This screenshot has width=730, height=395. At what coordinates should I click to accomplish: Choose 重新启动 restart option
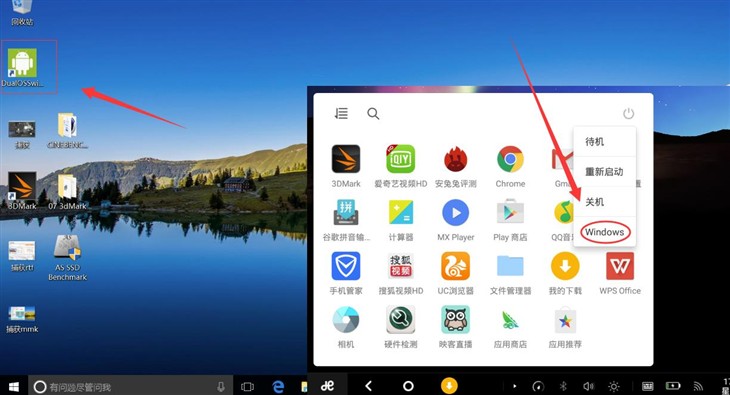tap(605, 172)
